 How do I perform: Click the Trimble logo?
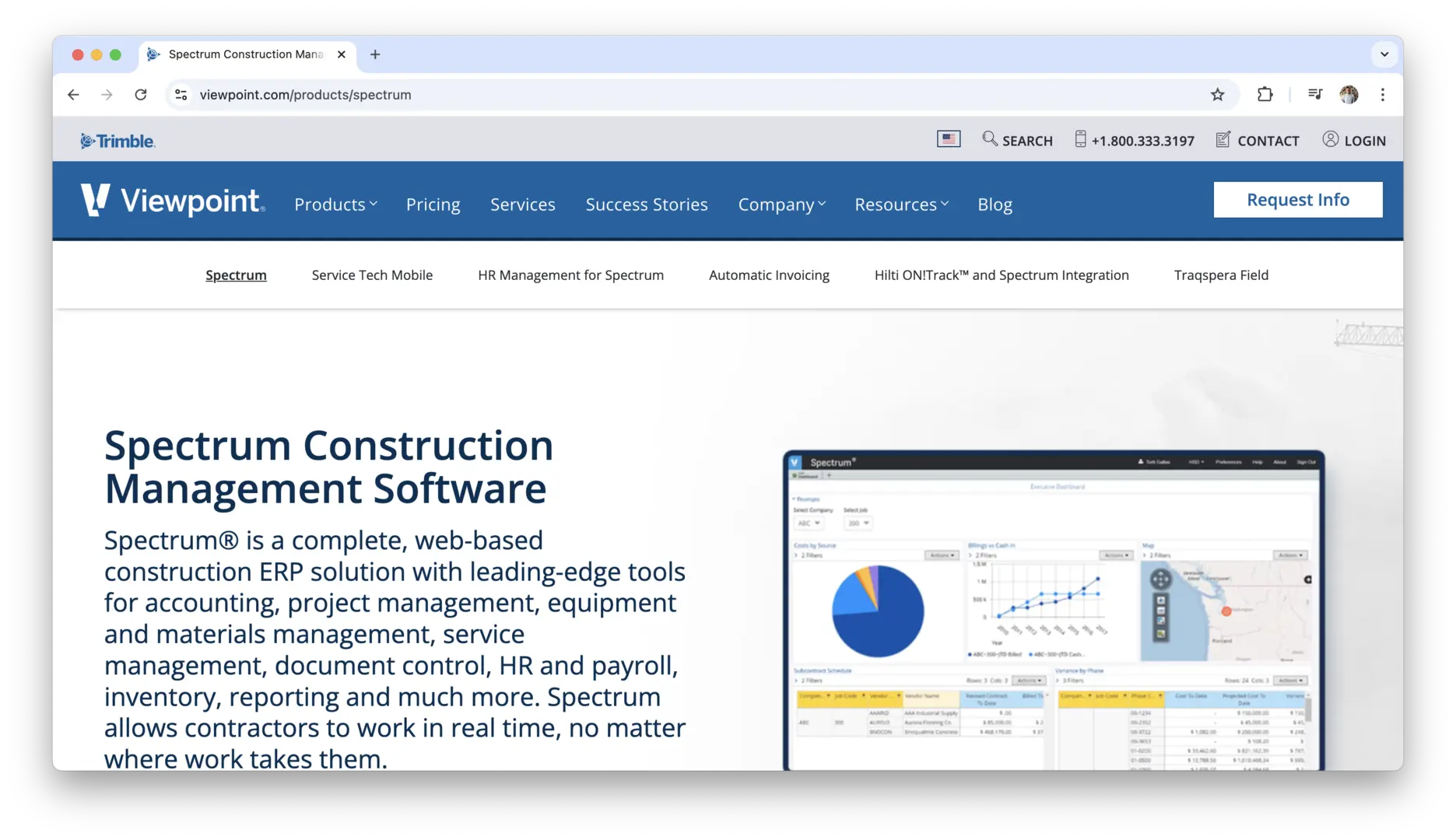tap(118, 141)
